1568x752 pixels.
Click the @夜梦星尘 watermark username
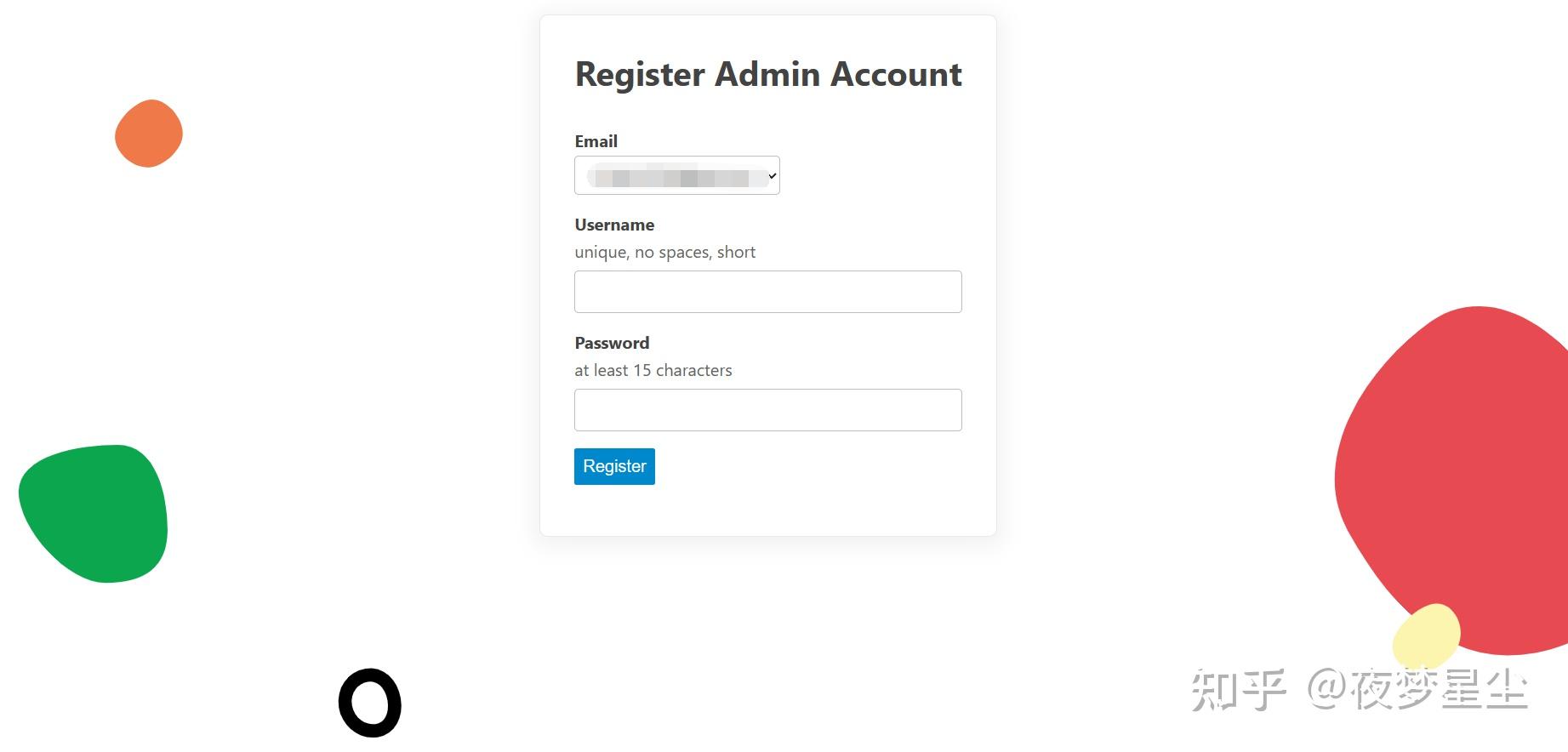(x=1417, y=690)
